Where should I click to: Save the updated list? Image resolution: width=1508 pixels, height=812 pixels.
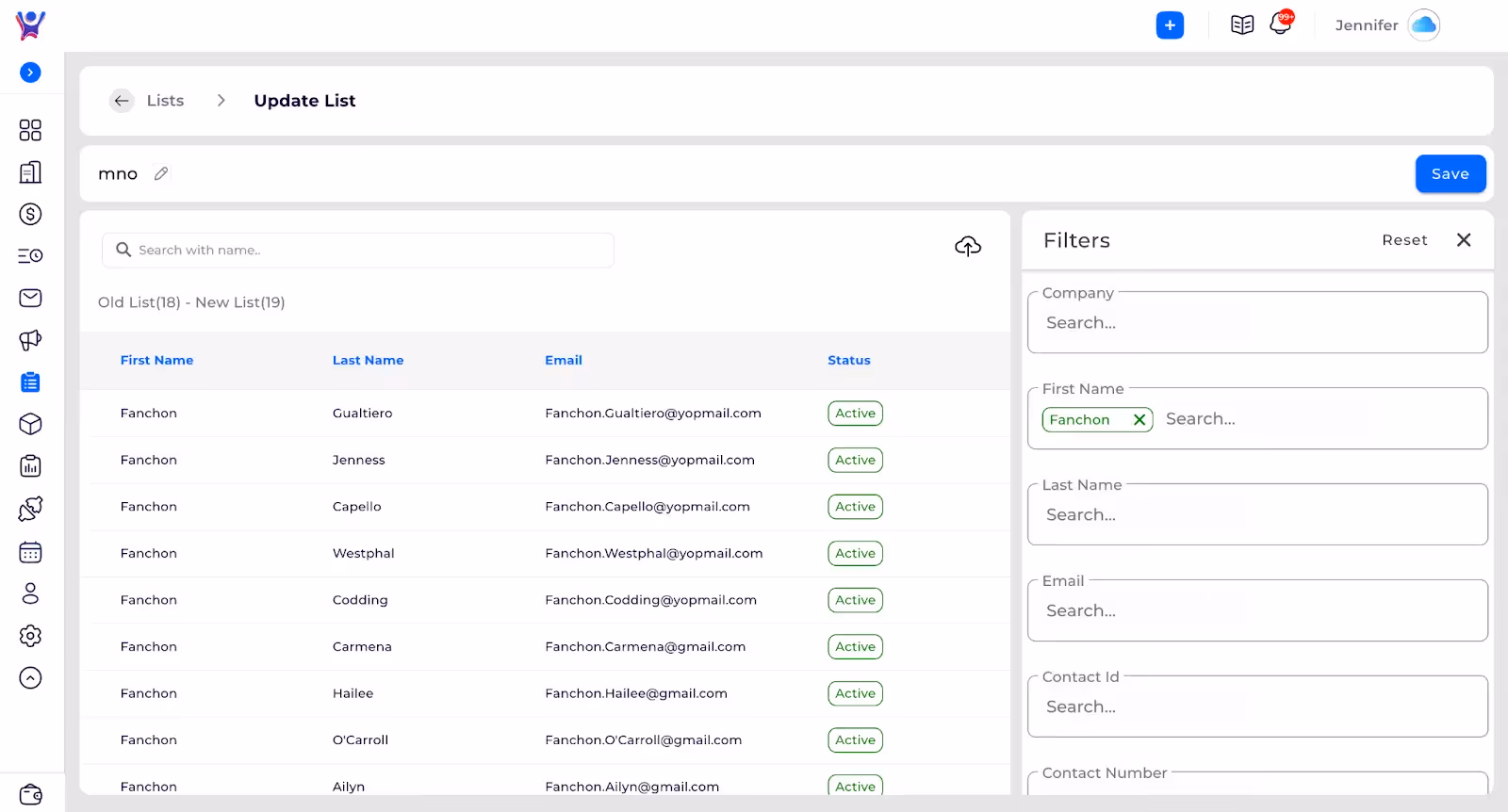[1451, 174]
